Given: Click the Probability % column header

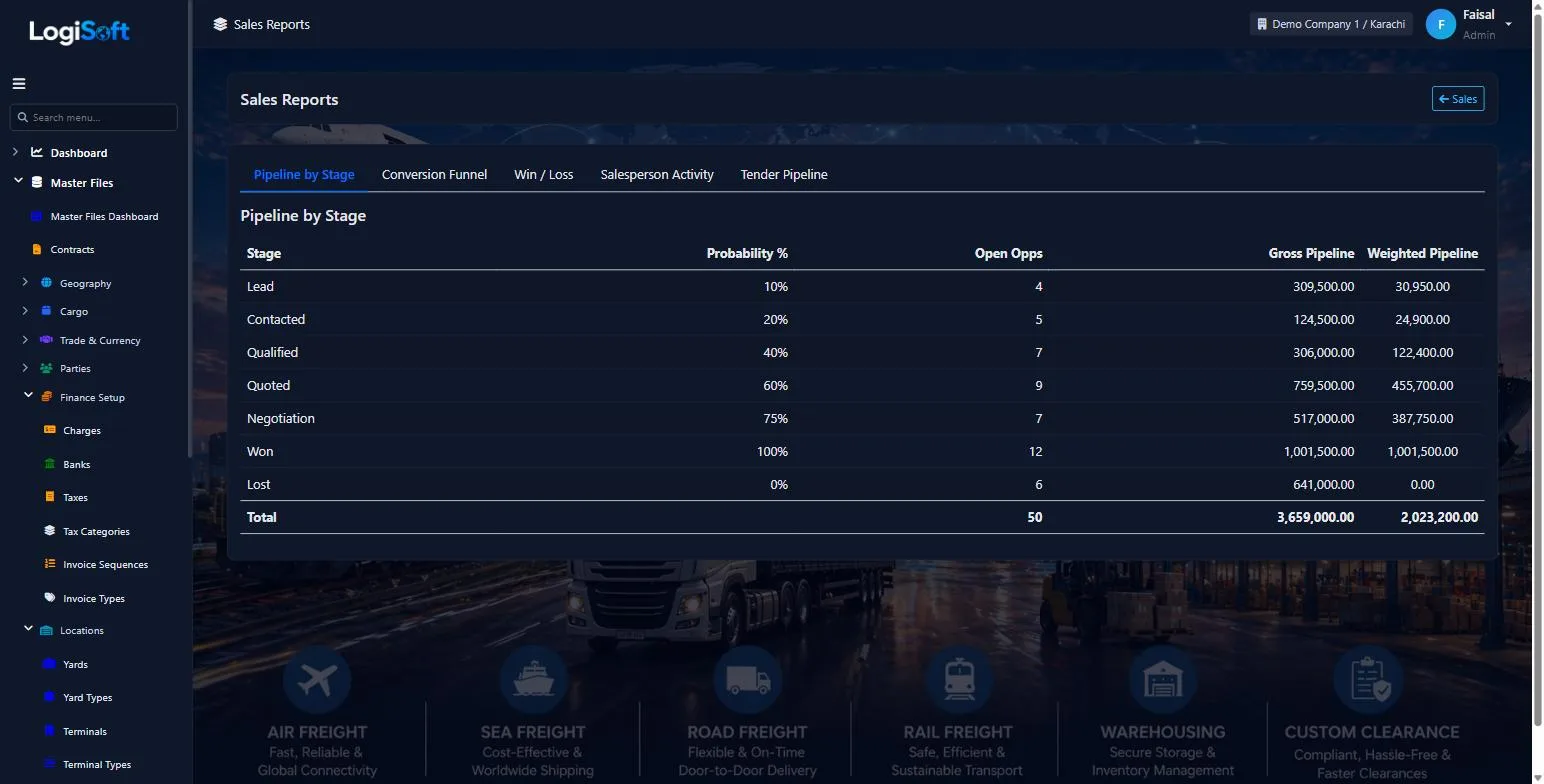Looking at the screenshot, I should pos(747,253).
